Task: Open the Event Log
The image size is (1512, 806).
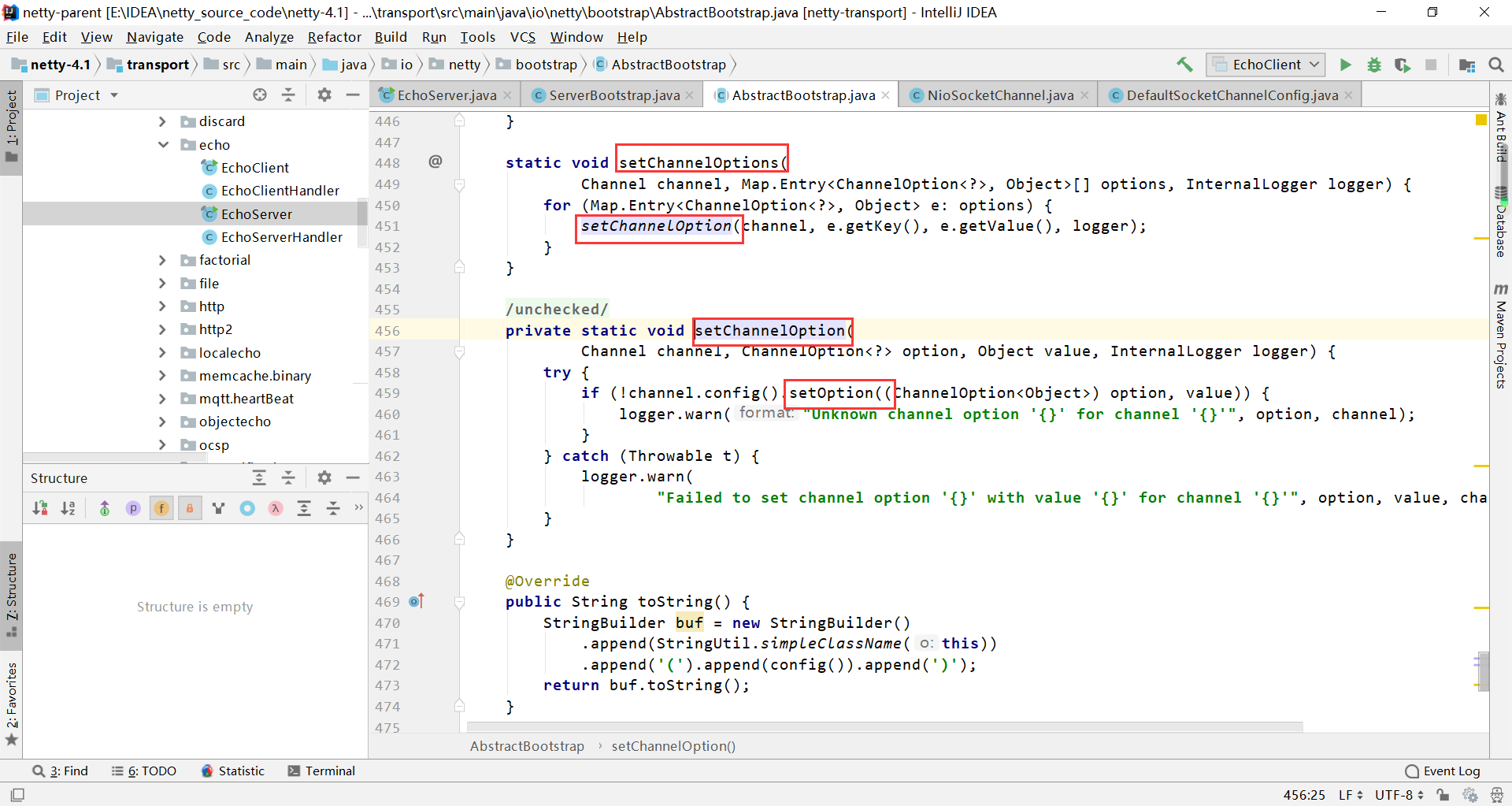Action: [1443, 771]
